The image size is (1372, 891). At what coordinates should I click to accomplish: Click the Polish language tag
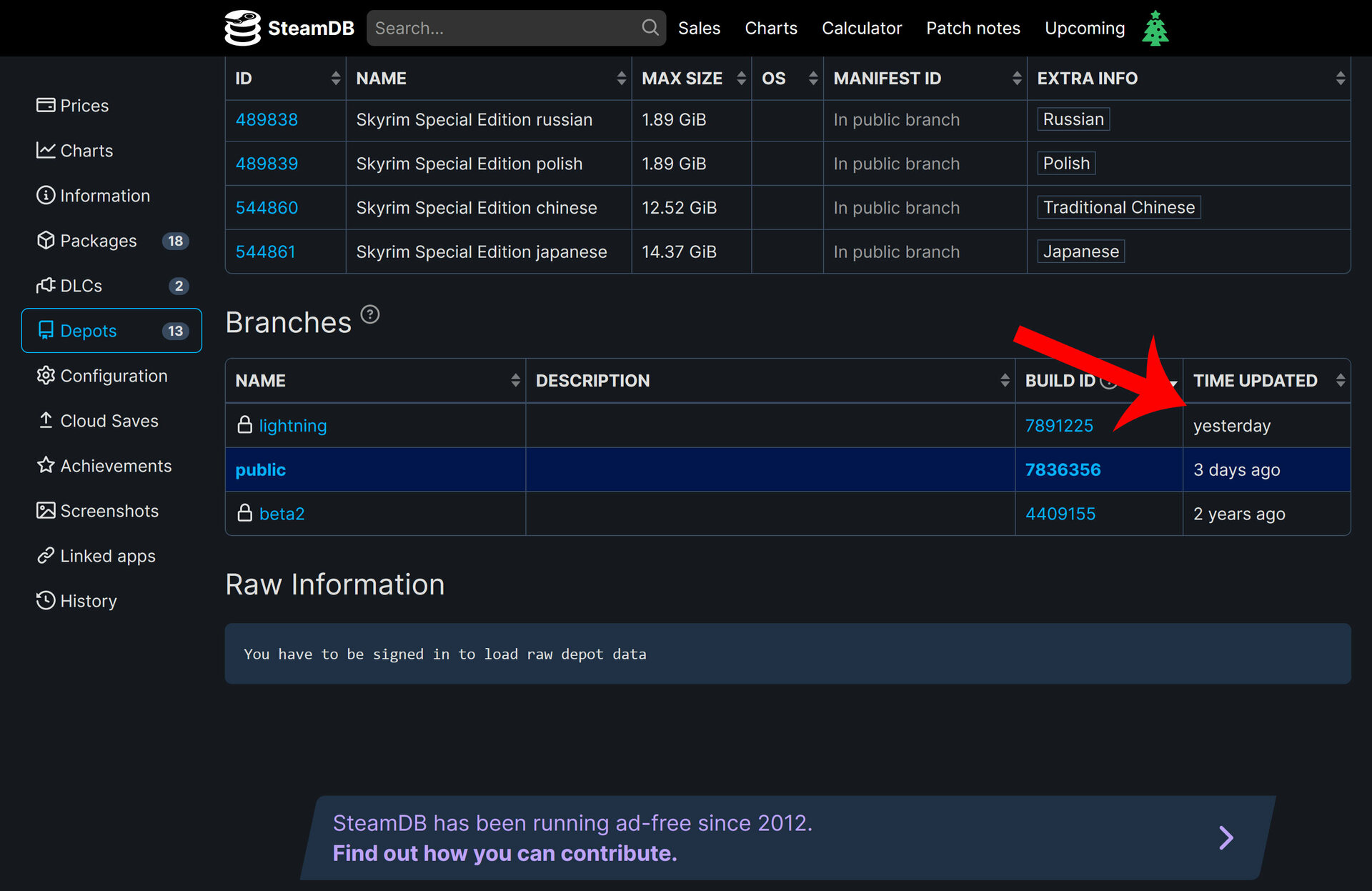[1066, 164]
